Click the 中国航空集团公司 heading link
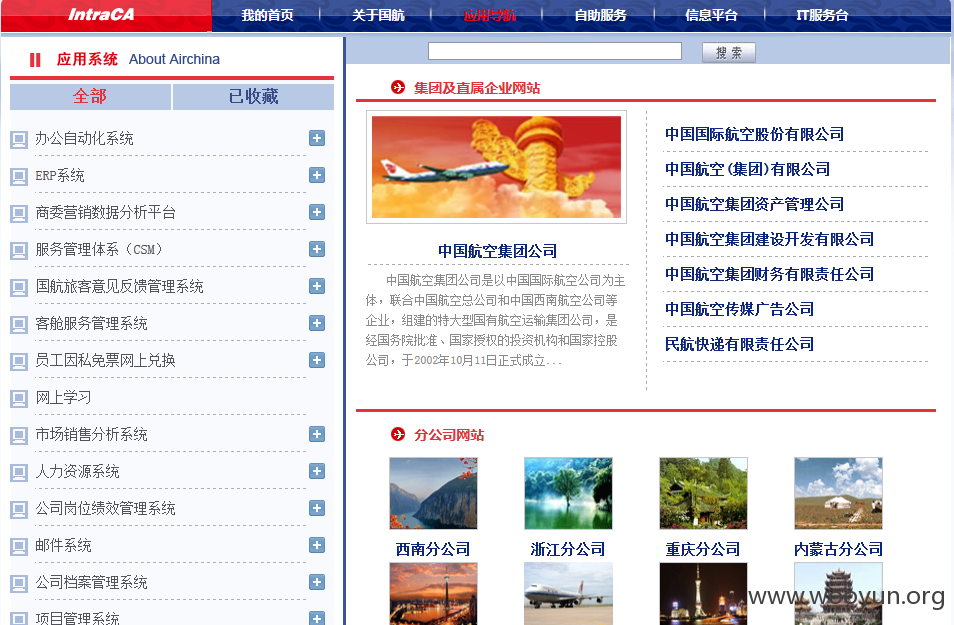 pos(498,251)
